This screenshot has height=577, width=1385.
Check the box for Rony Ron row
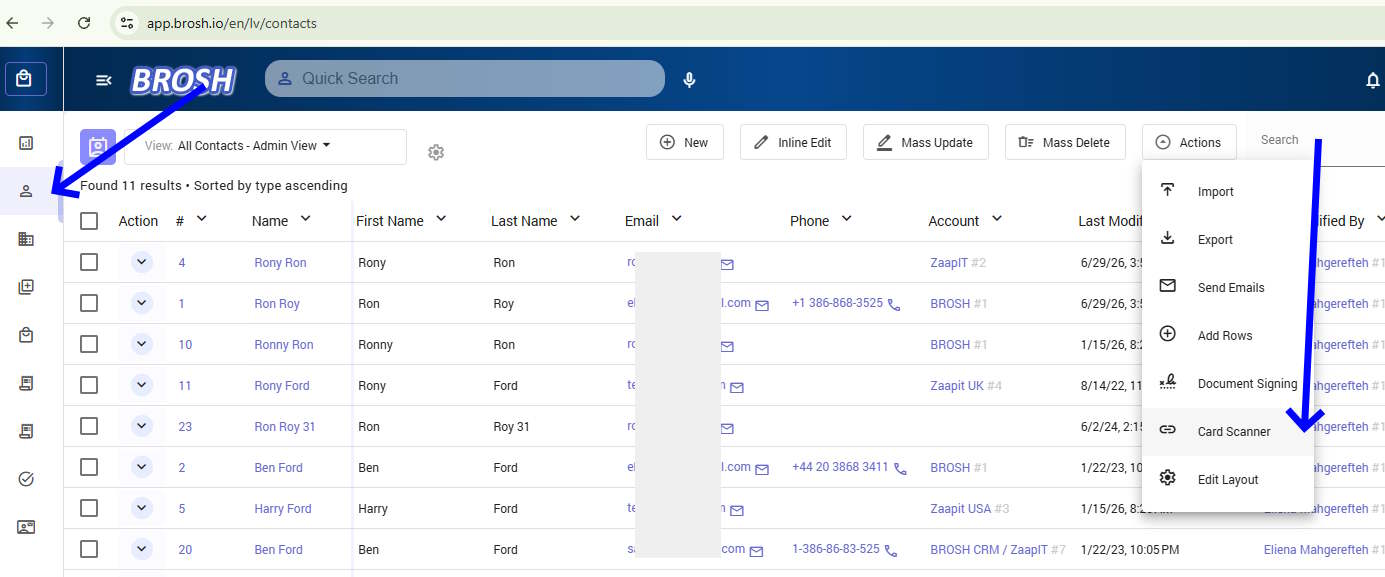89,262
